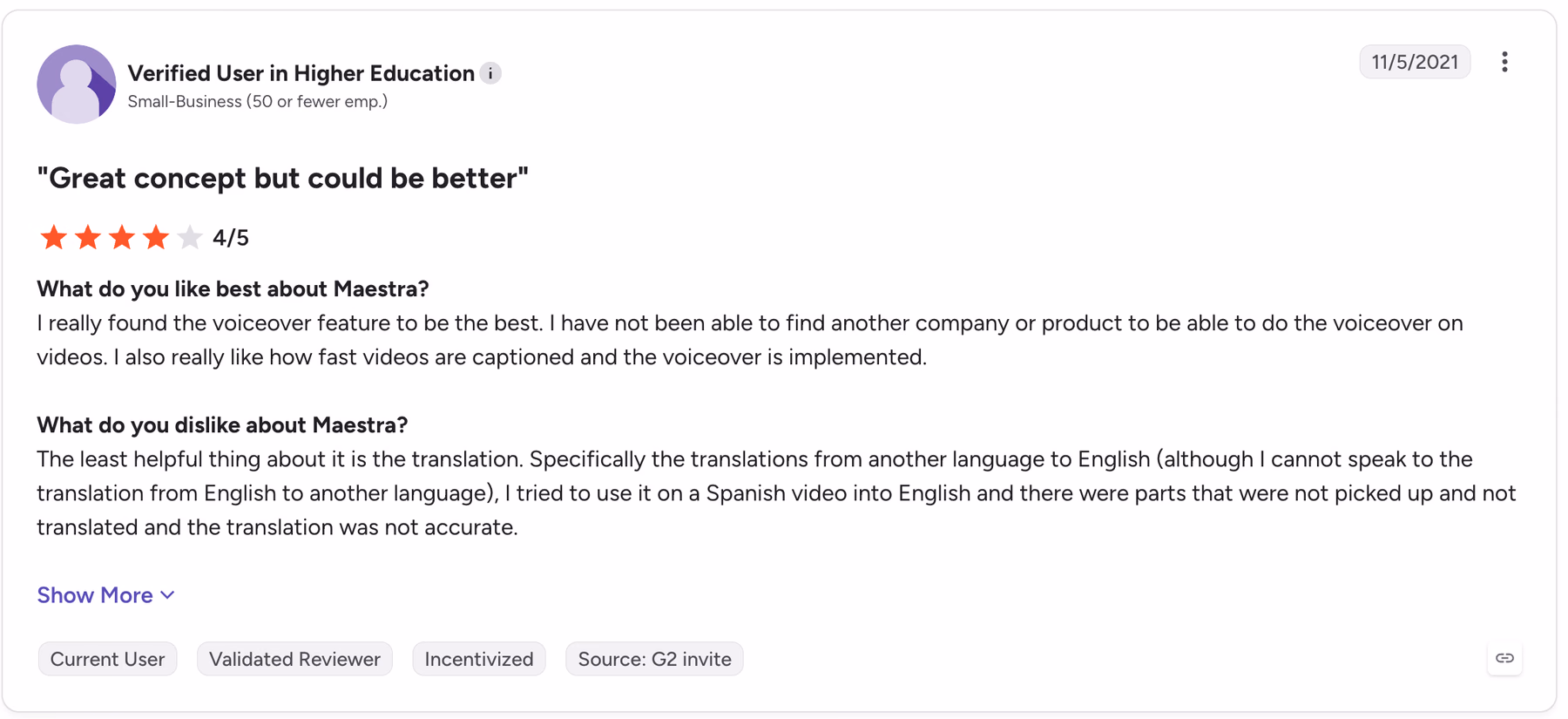Click the chevron next to Show More
Image resolution: width=1568 pixels, height=719 pixels.
167,595
